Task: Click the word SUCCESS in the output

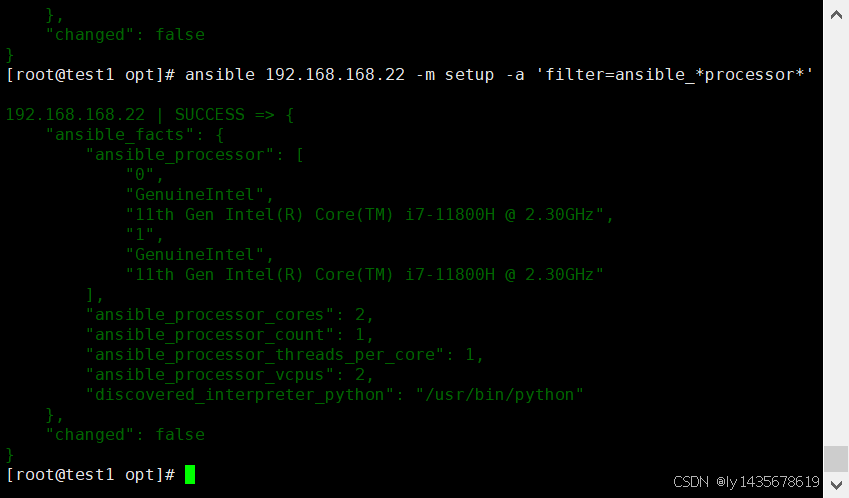Action: click(210, 115)
